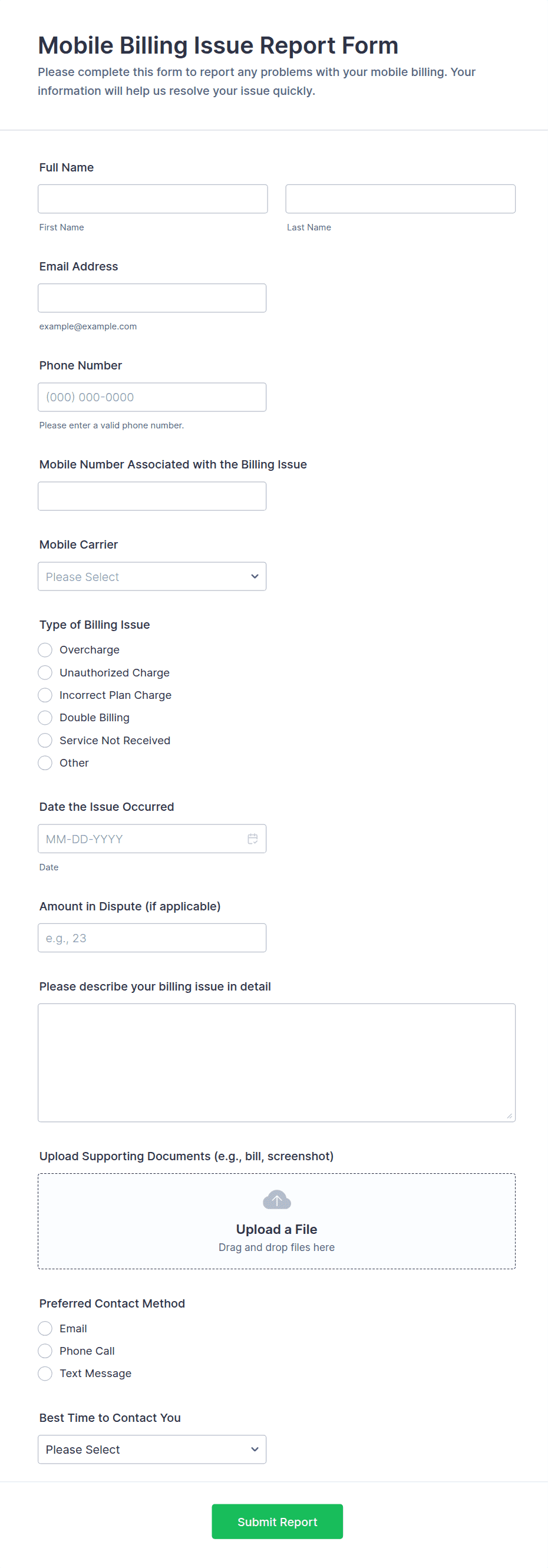Open the Mobile Carrier dropdown
Image resolution: width=548 pixels, height=1568 pixels.
[x=151, y=576]
